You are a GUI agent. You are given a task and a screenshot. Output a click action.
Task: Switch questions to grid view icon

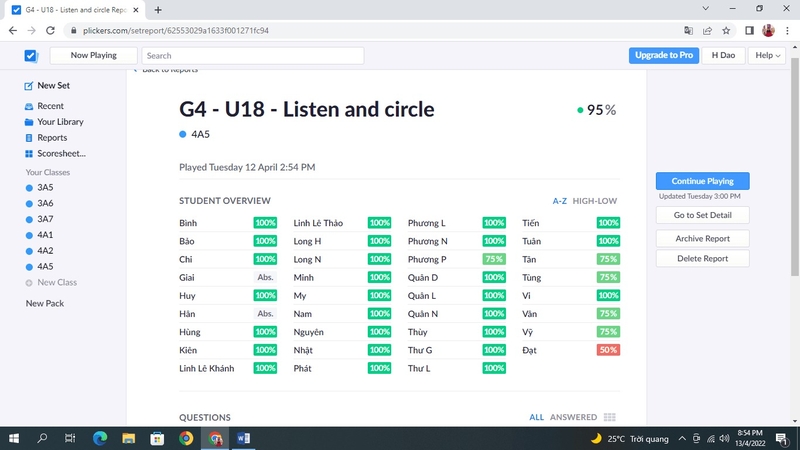click(x=609, y=417)
